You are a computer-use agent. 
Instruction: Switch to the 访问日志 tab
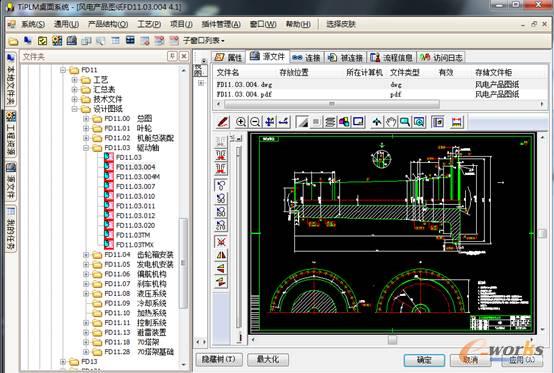(441, 58)
